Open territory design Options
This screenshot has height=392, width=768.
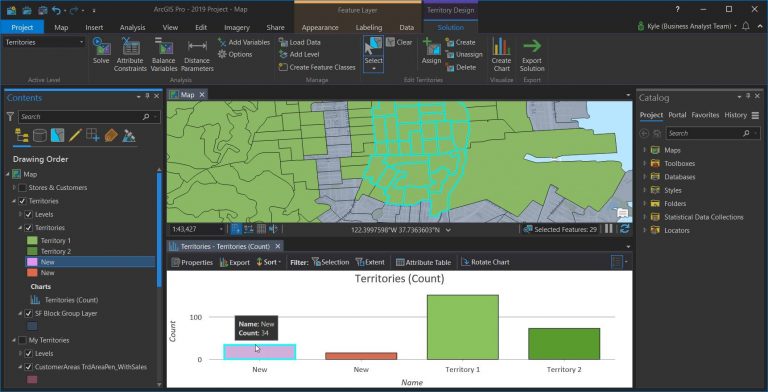(235, 54)
